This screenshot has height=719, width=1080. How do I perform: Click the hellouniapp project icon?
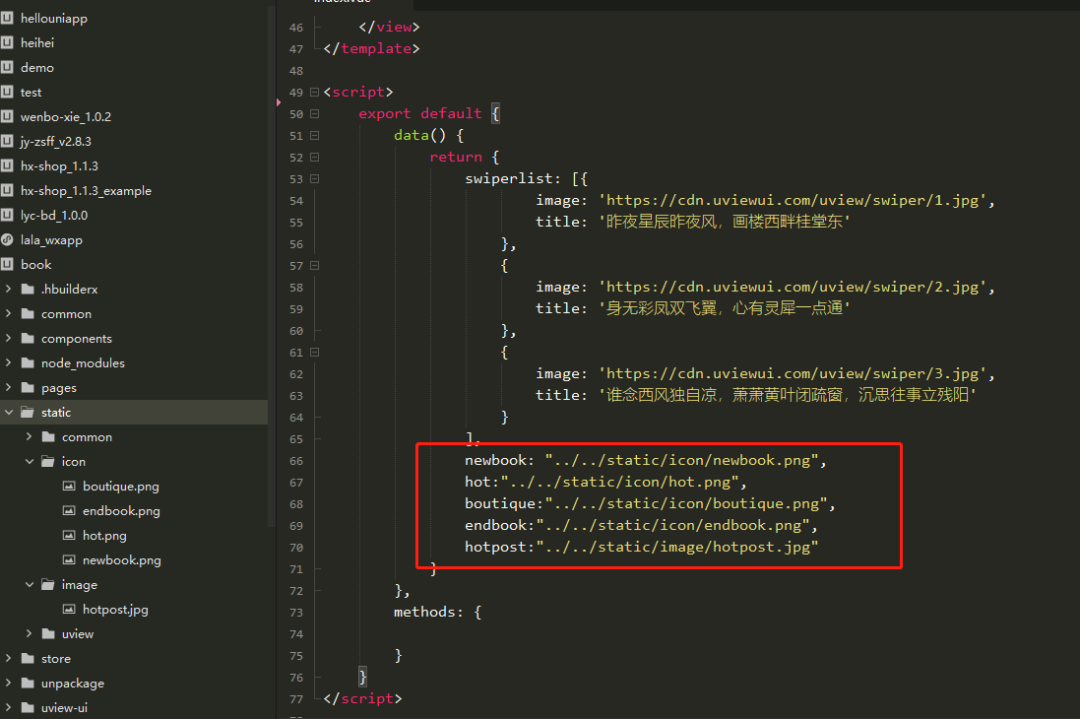(7, 19)
